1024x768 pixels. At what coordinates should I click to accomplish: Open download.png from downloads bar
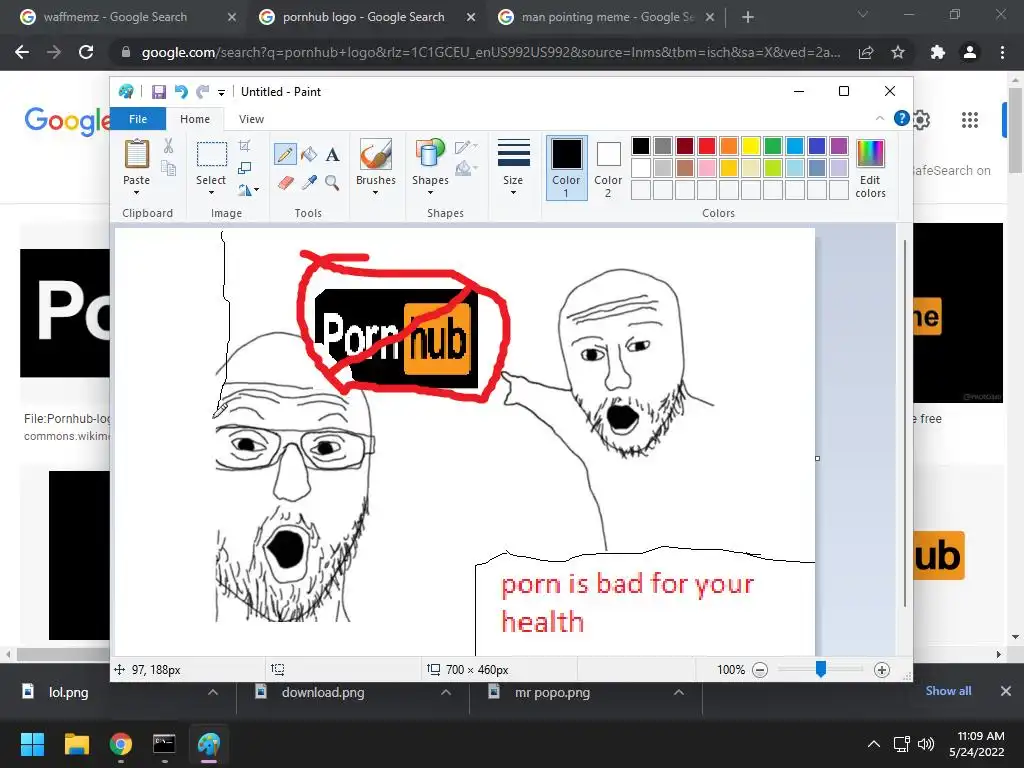click(323, 692)
